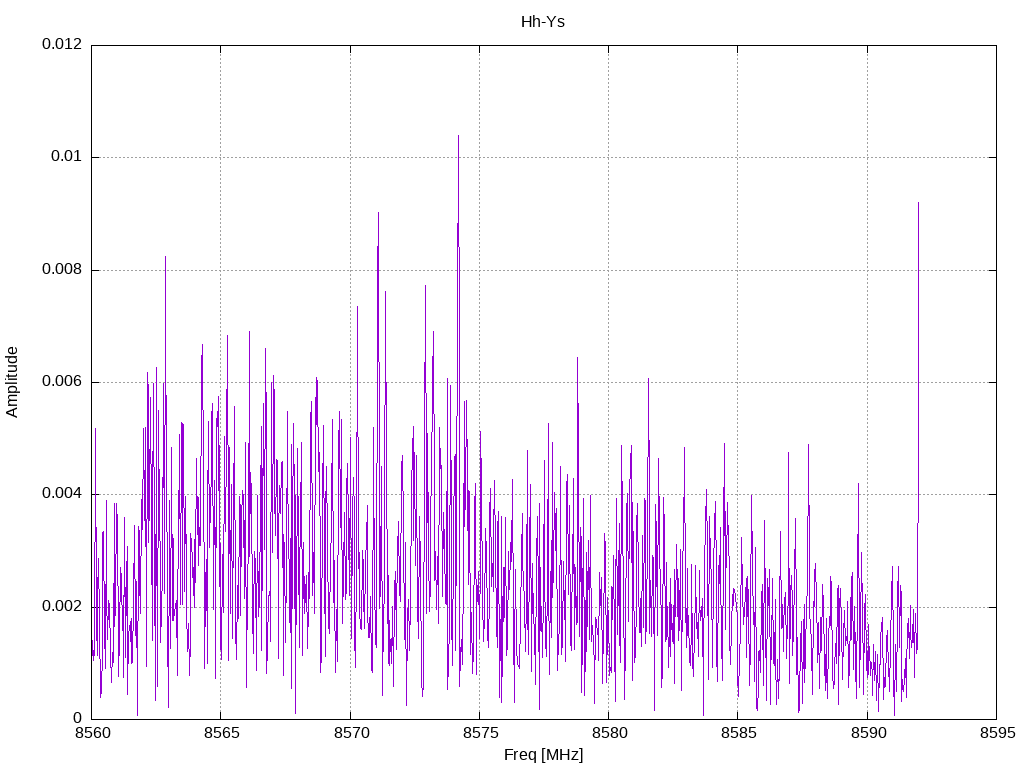The width and height of the screenshot is (1024, 768).
Task: Click x-axis tick label 8575
Action: (480, 733)
